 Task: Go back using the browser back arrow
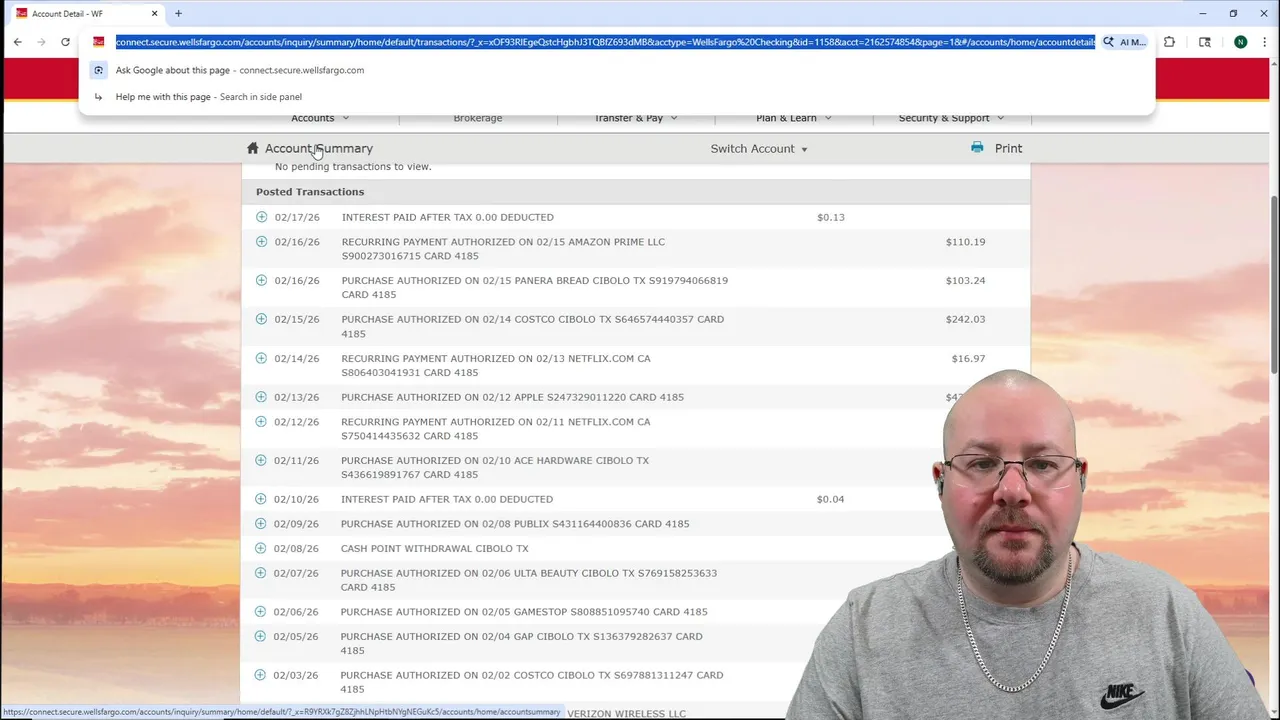tap(18, 42)
